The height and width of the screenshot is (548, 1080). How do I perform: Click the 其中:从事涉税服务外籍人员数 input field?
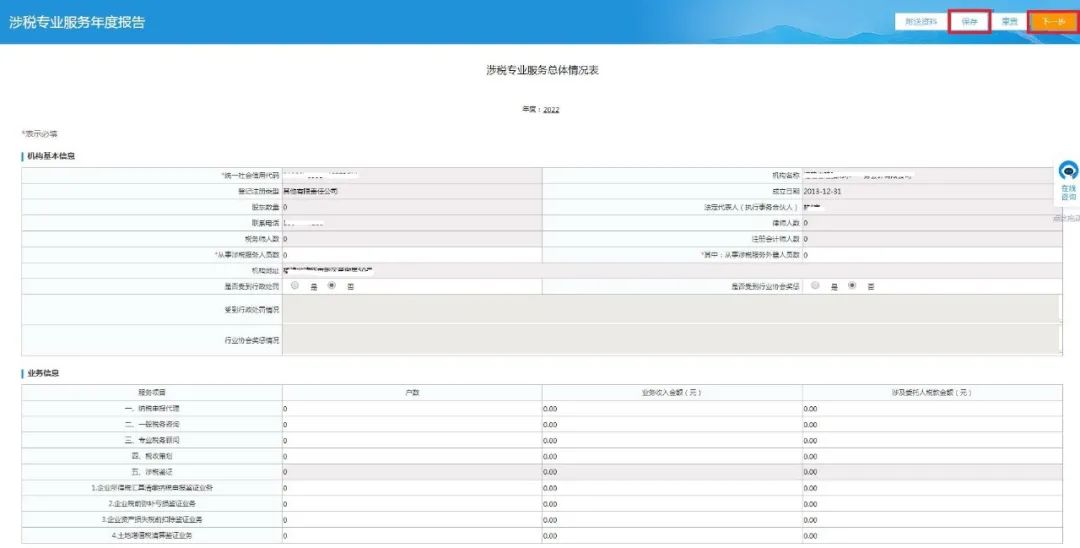pos(932,255)
